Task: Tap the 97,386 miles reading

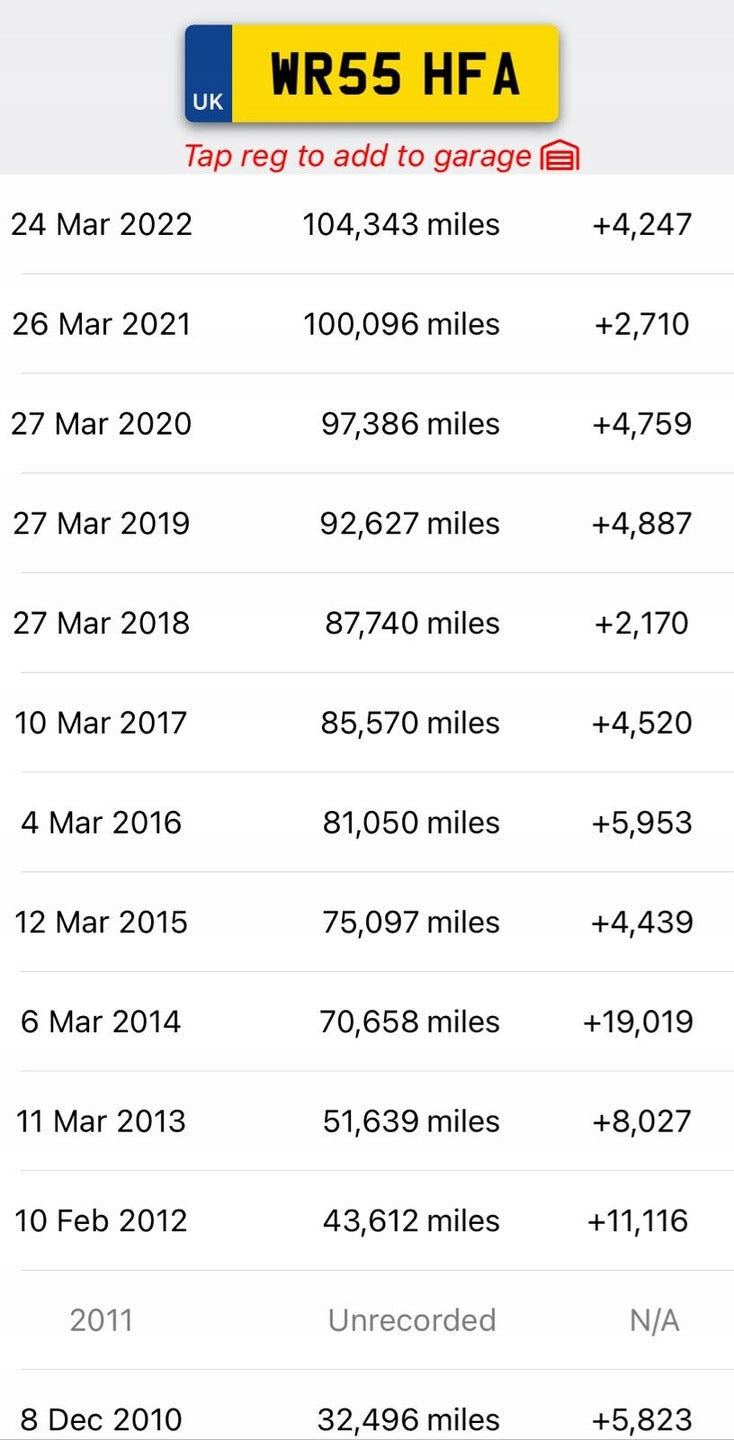Action: tap(410, 423)
